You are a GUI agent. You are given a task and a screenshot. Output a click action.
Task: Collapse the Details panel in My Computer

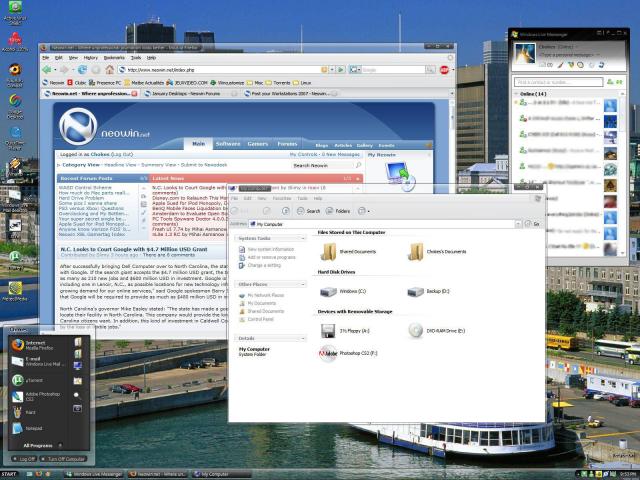(x=302, y=338)
